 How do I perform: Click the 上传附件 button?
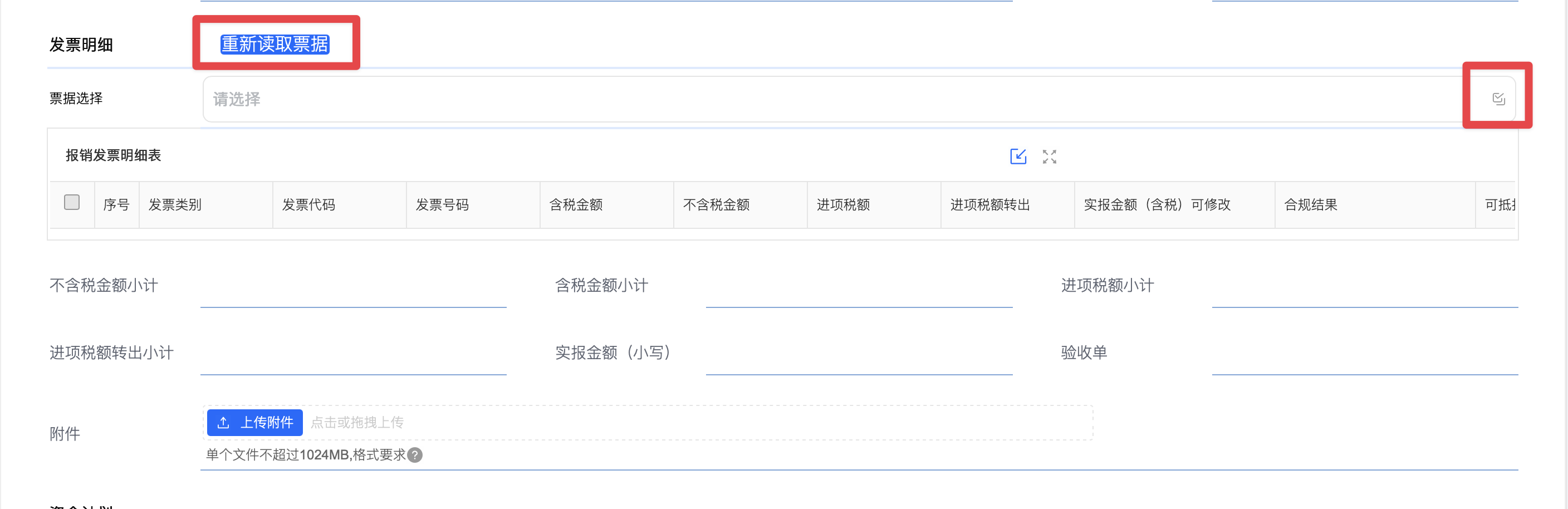pyautogui.click(x=254, y=423)
